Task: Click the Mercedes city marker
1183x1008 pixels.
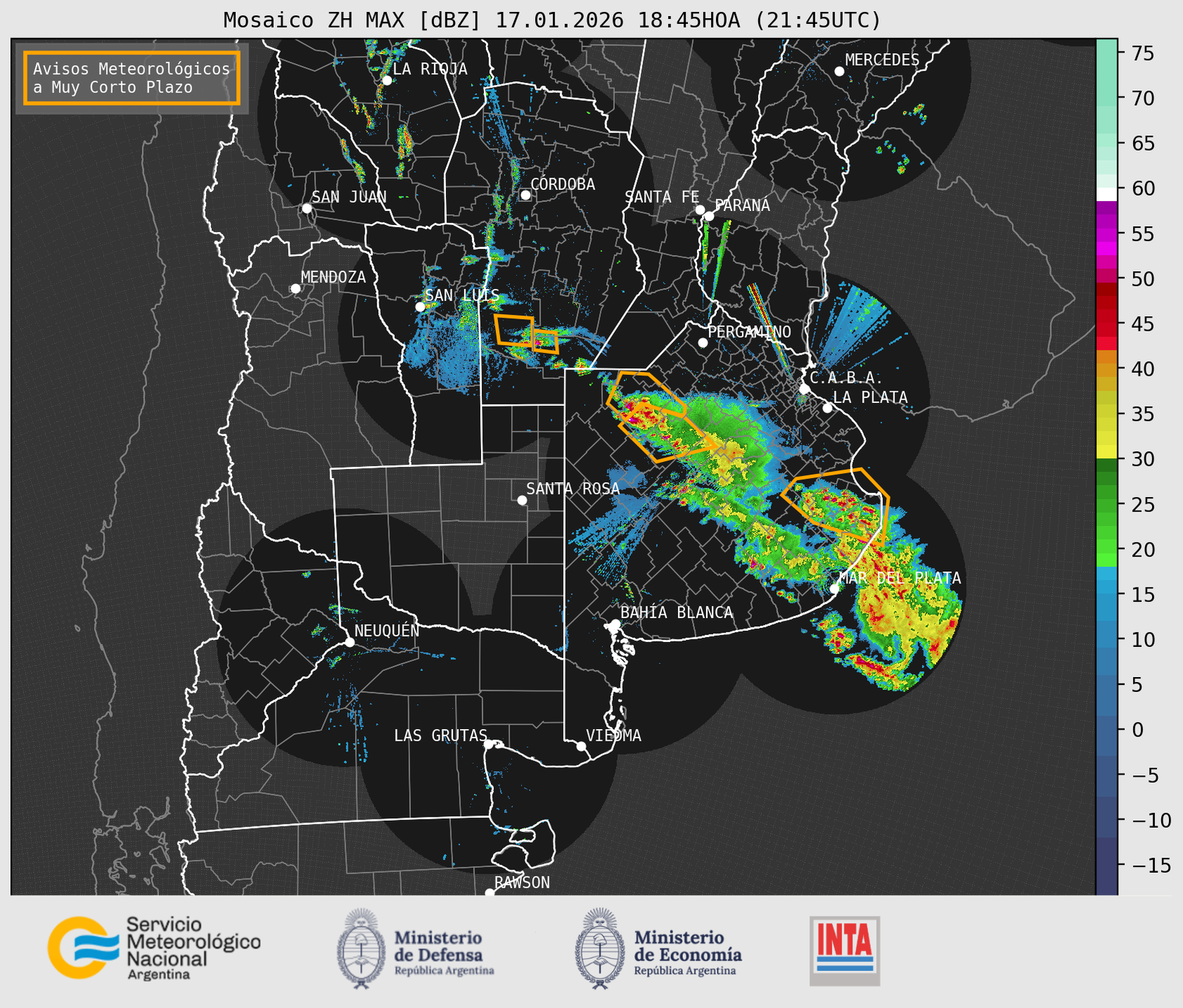Action: point(839,71)
